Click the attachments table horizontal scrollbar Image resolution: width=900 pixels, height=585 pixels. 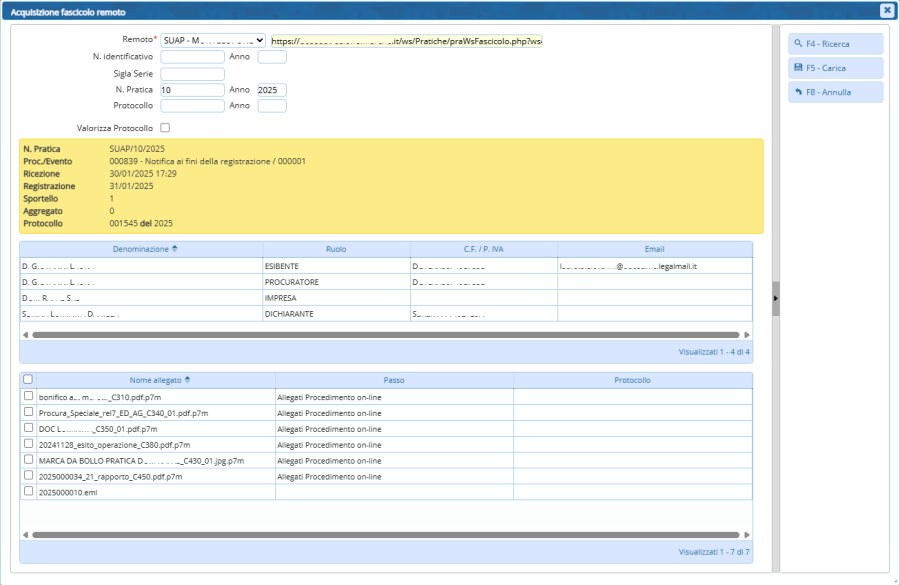click(385, 535)
